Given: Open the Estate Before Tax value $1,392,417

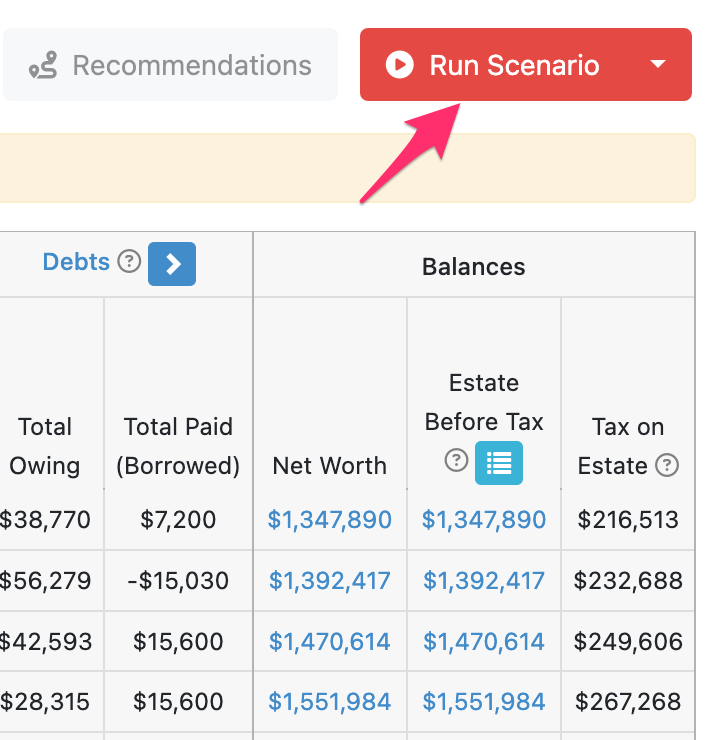Looking at the screenshot, I should [x=484, y=580].
